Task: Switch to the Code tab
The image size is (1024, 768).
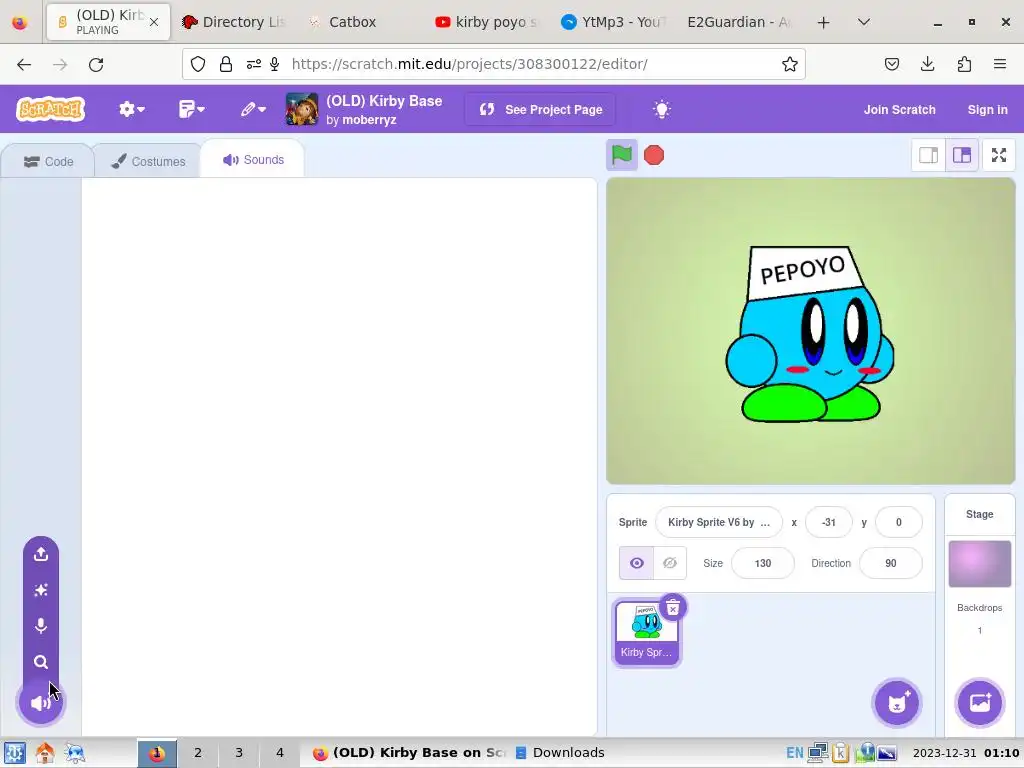Action: tap(48, 161)
